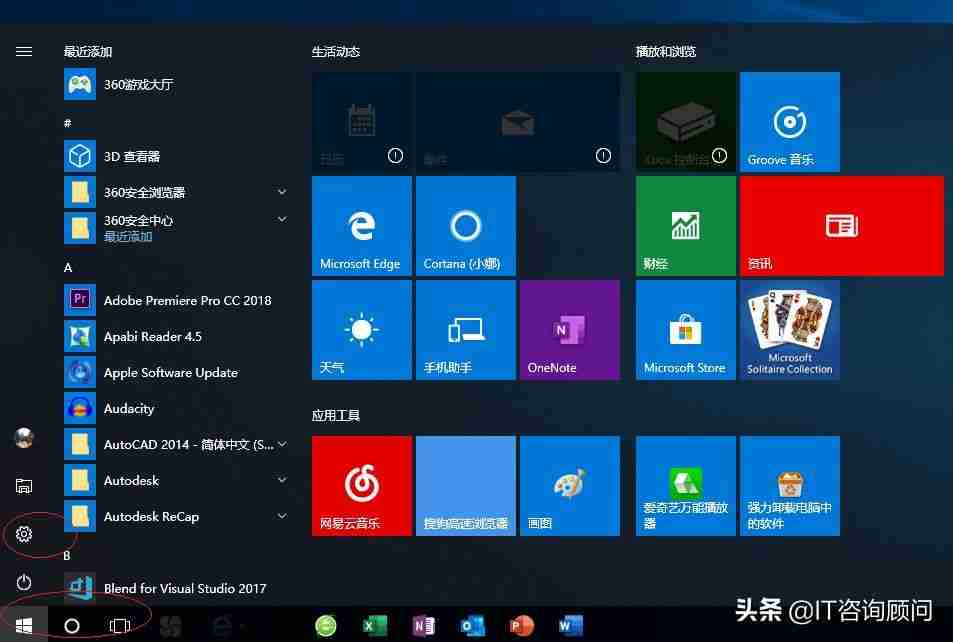953x642 pixels.
Task: Launch Audacity from app list
Action: point(176,408)
